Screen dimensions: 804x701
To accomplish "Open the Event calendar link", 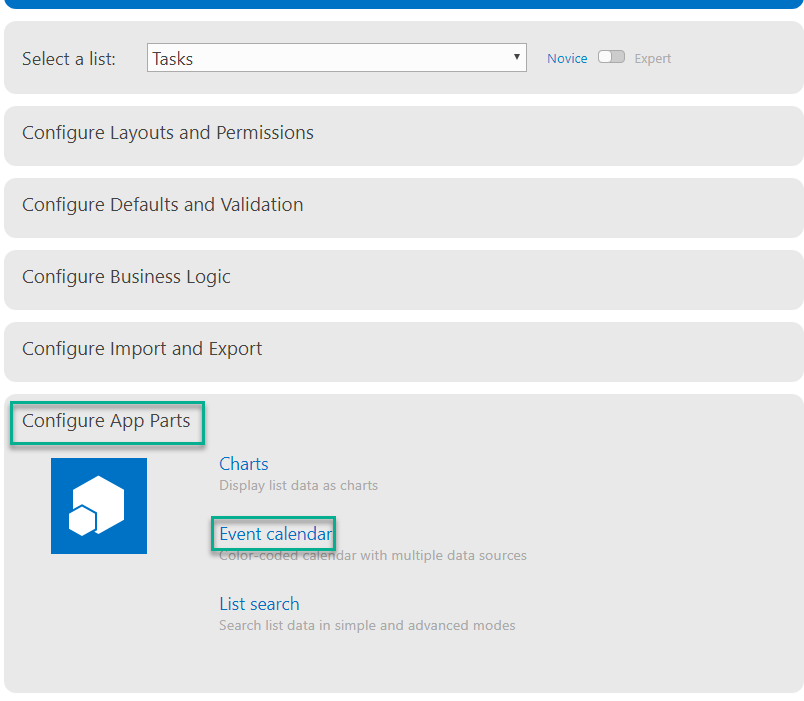I will pos(276,534).
